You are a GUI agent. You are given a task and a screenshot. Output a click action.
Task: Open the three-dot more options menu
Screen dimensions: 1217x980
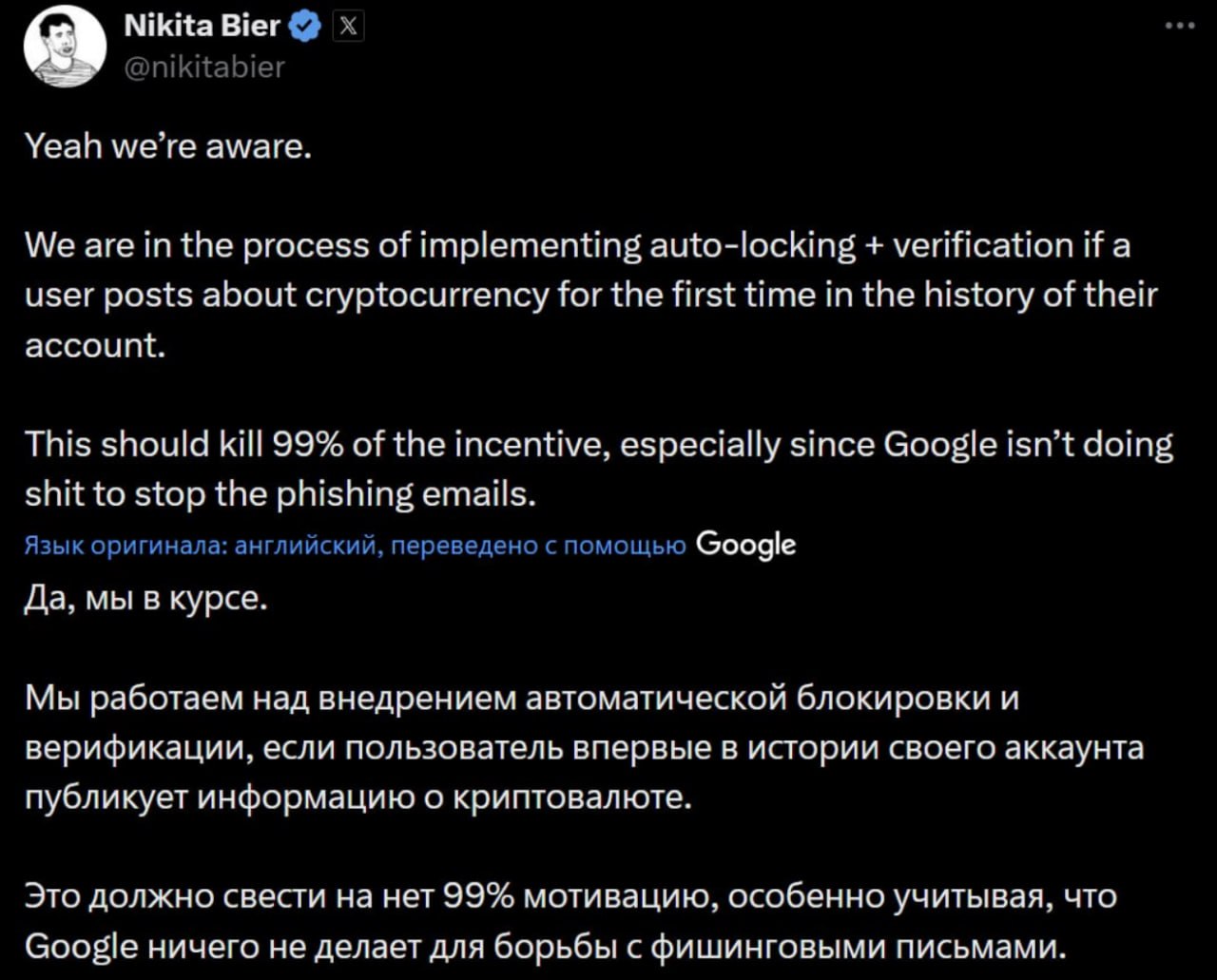[x=1179, y=27]
